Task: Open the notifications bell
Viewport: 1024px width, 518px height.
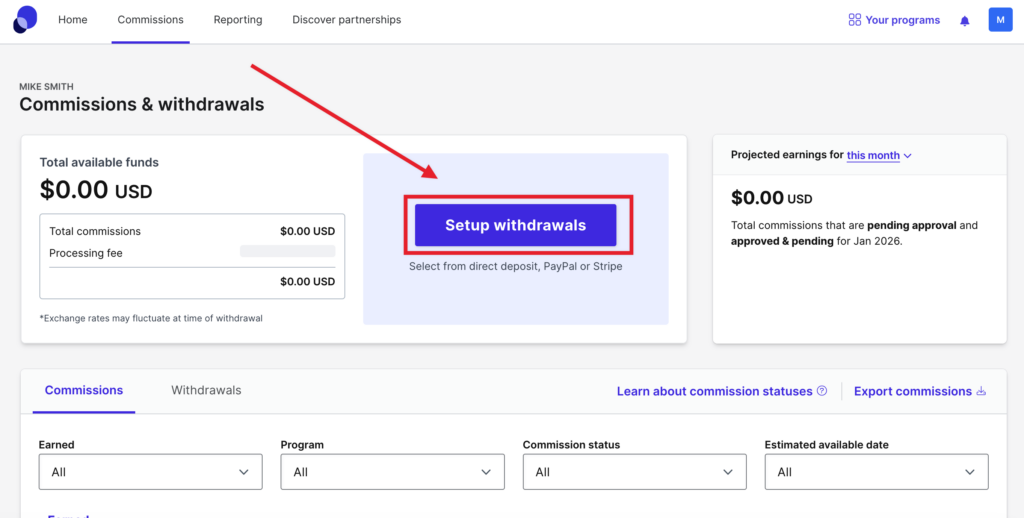Action: [x=964, y=20]
